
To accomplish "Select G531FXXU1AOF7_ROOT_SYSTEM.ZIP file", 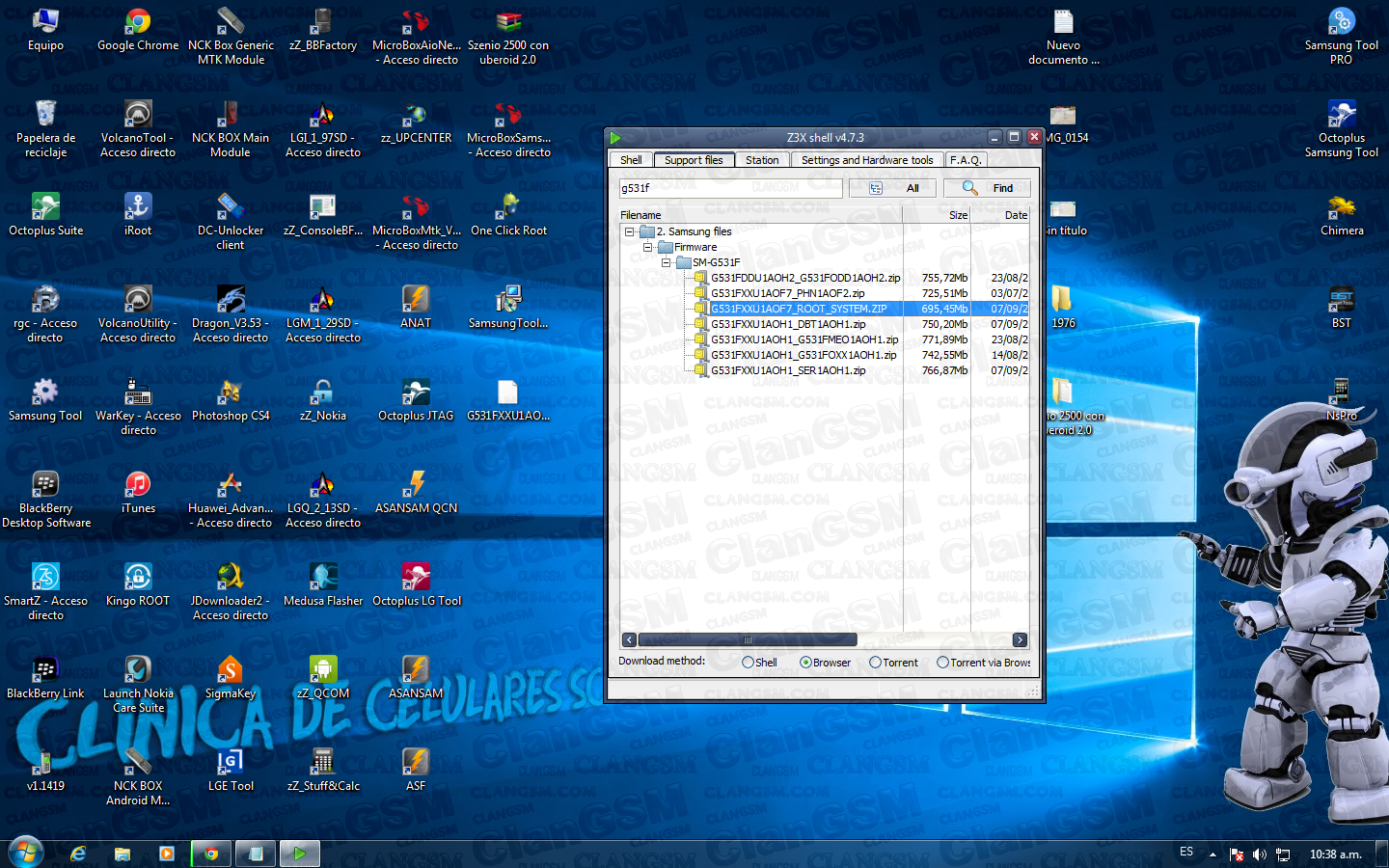I will pos(799,309).
